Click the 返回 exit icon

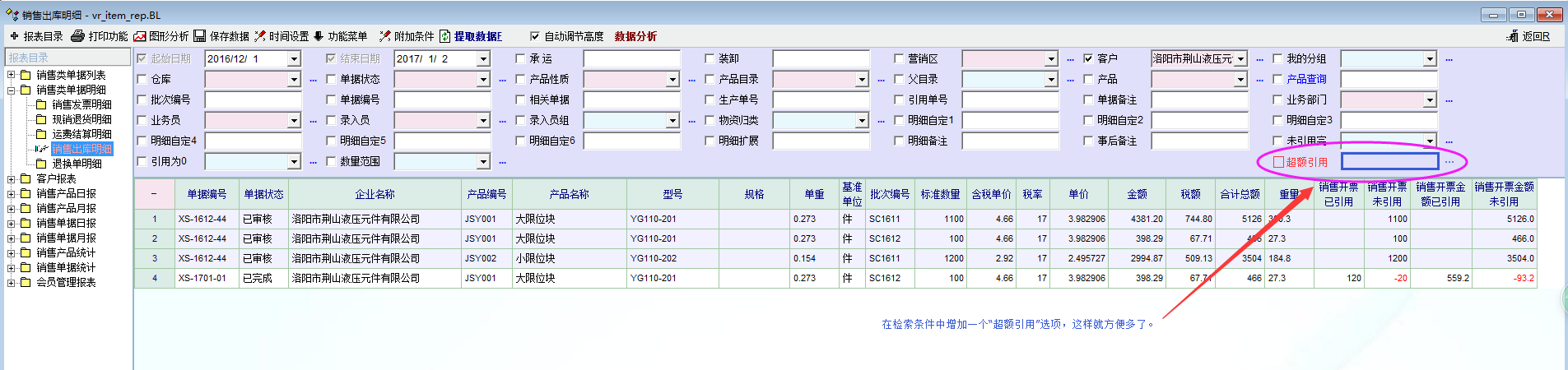pyautogui.click(x=1512, y=36)
